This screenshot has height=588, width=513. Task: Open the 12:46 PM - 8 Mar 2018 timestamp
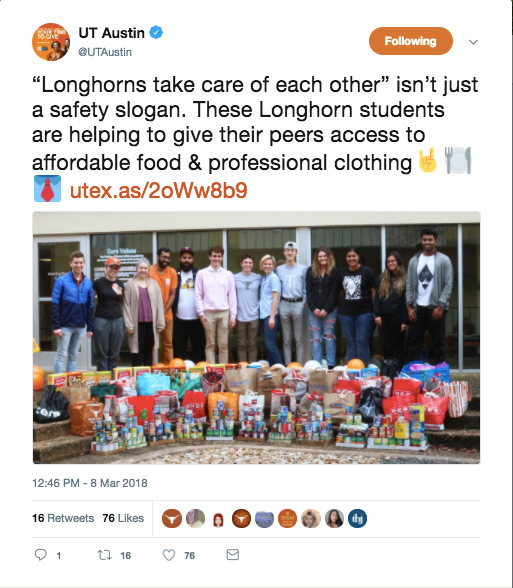[90, 483]
